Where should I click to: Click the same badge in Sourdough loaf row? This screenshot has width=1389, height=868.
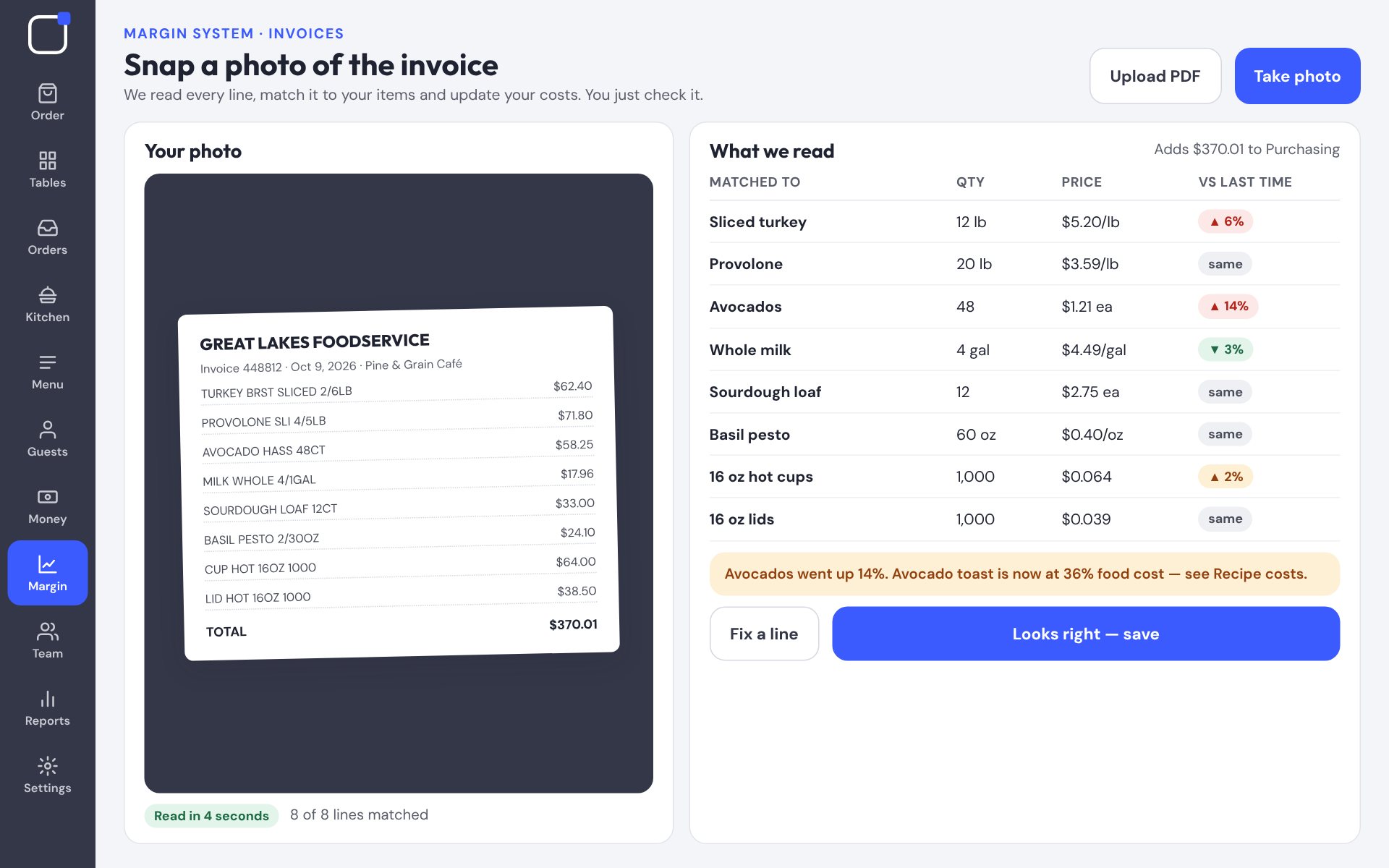1225,392
